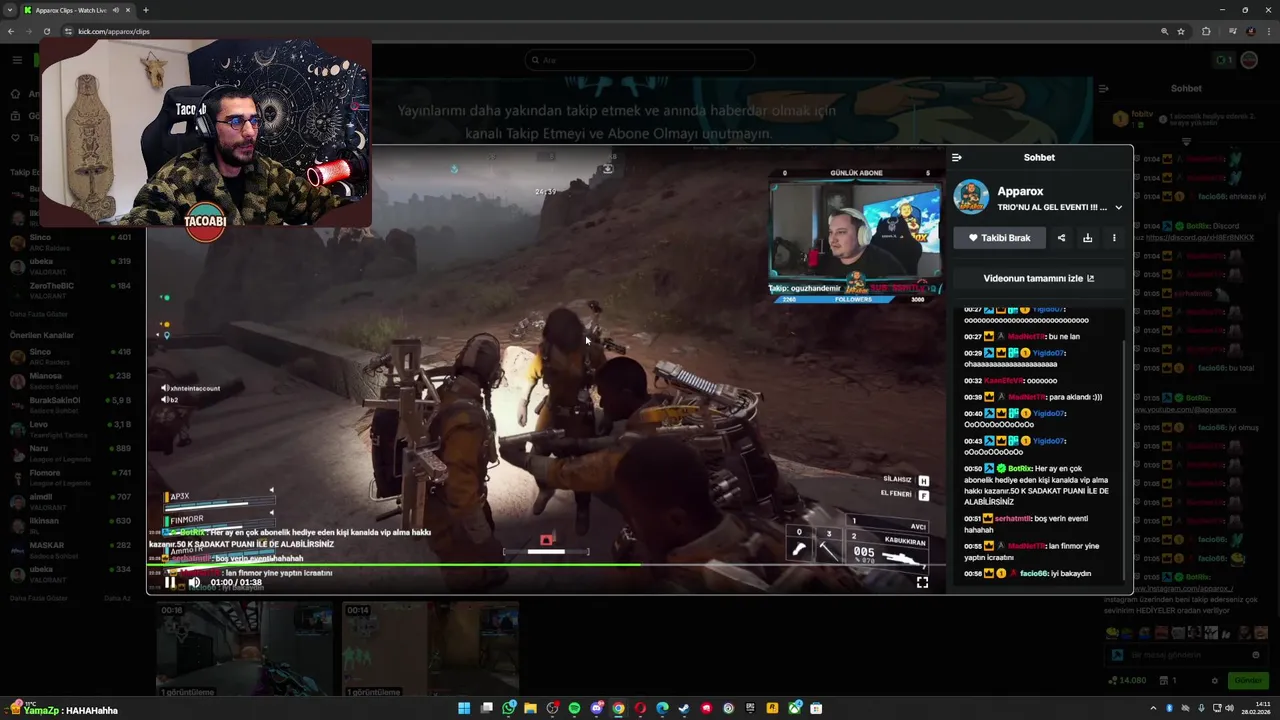Click the Discord invite link in chat
The image size is (1280, 720).
[x=1200, y=238]
